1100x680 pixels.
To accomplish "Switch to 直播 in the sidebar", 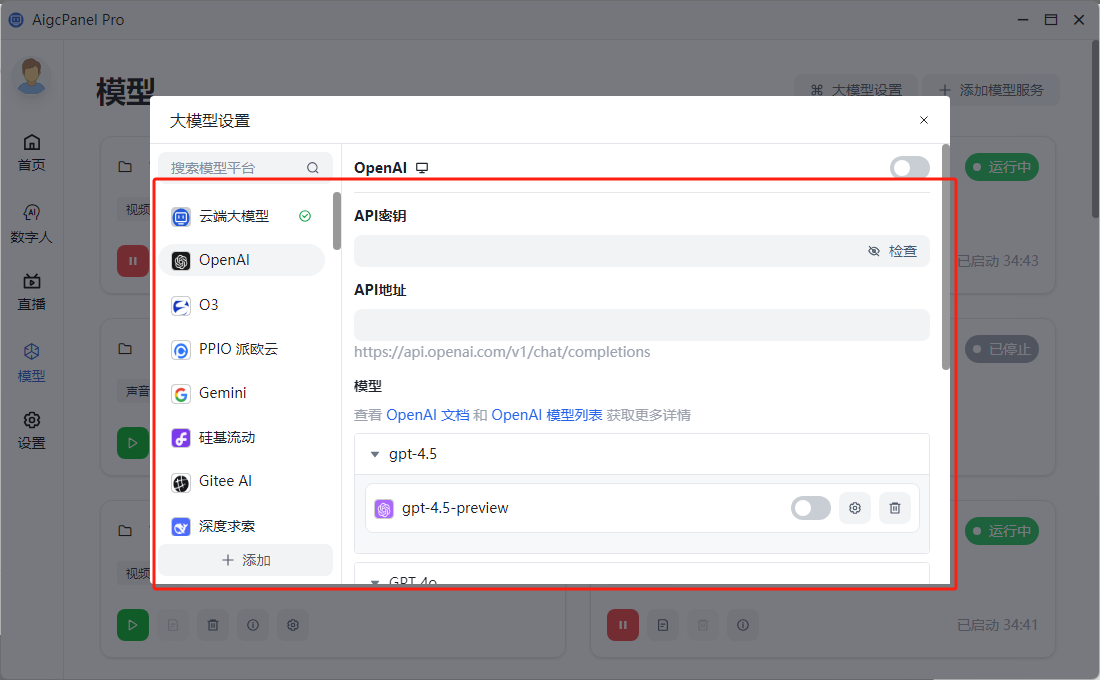I will (x=32, y=292).
